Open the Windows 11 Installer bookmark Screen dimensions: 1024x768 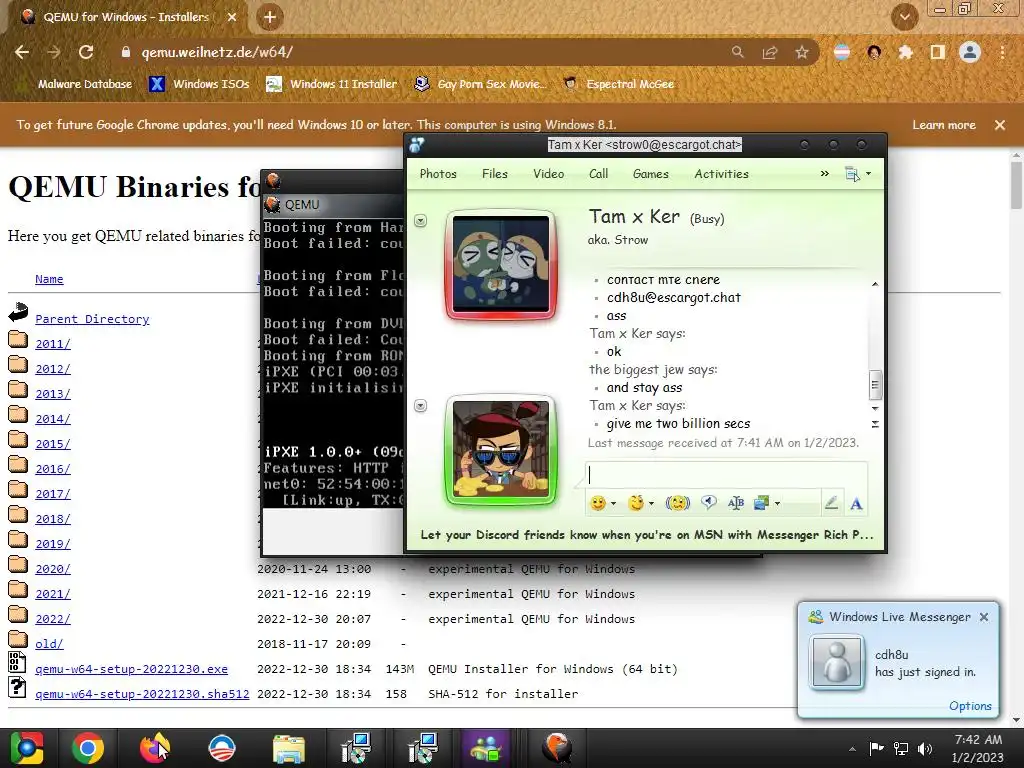[x=332, y=84]
